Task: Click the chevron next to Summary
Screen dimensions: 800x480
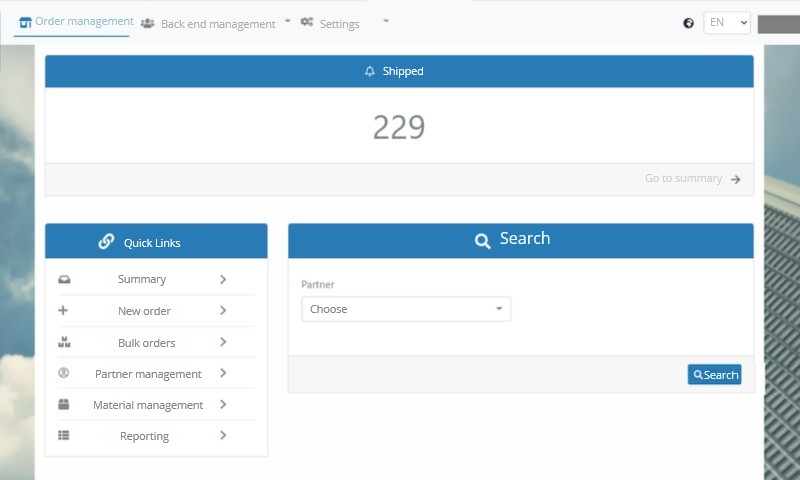Action: click(x=223, y=279)
